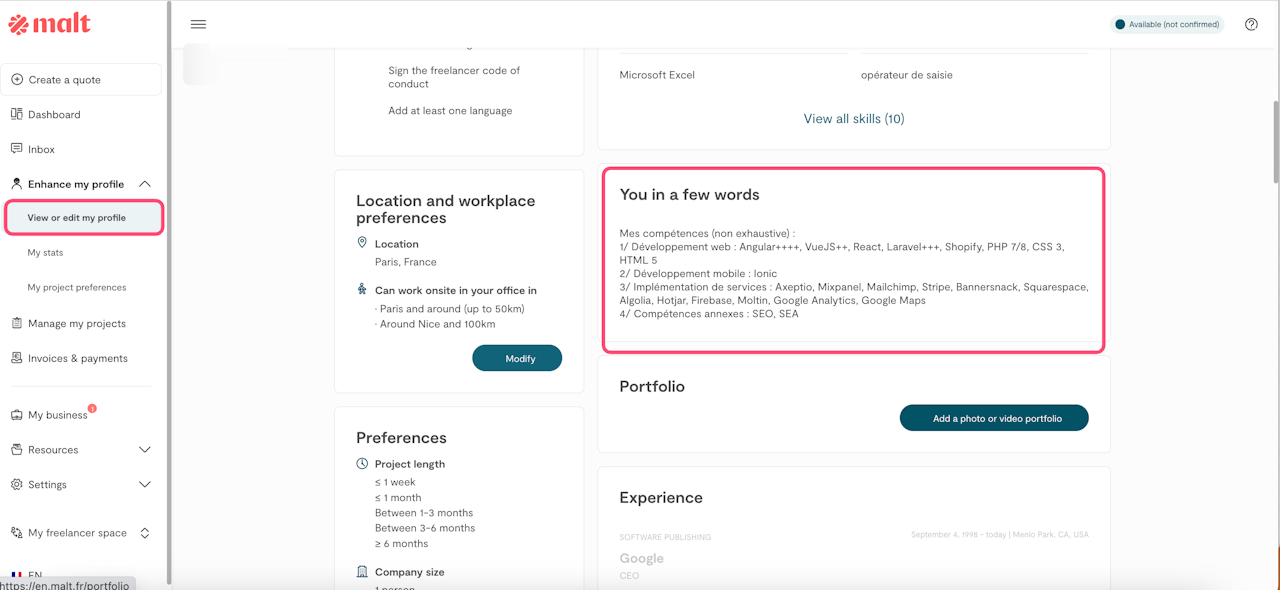
Task: Click Add a photo or video portfolio
Action: (x=994, y=418)
